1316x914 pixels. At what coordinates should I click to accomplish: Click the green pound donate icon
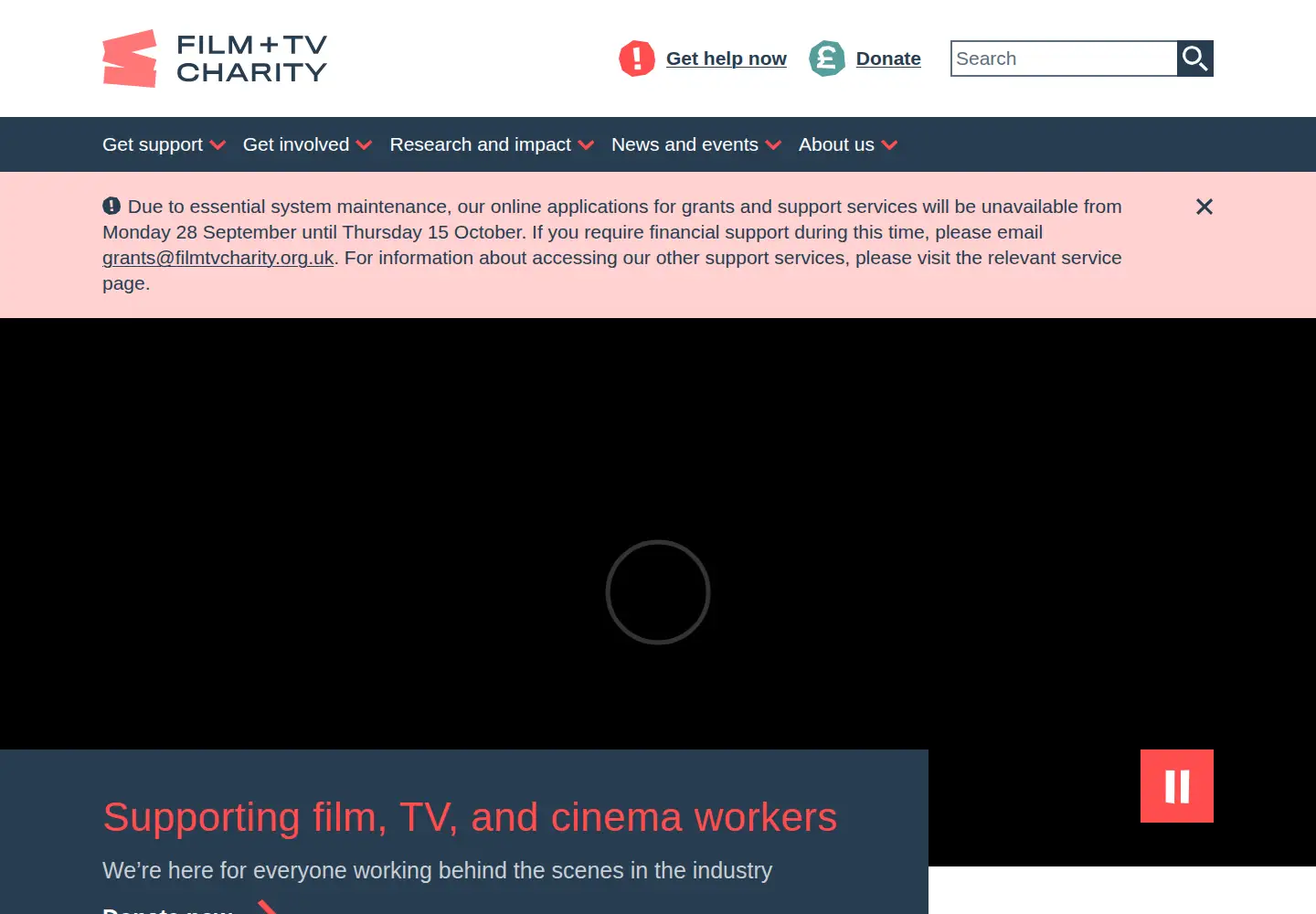(x=827, y=58)
